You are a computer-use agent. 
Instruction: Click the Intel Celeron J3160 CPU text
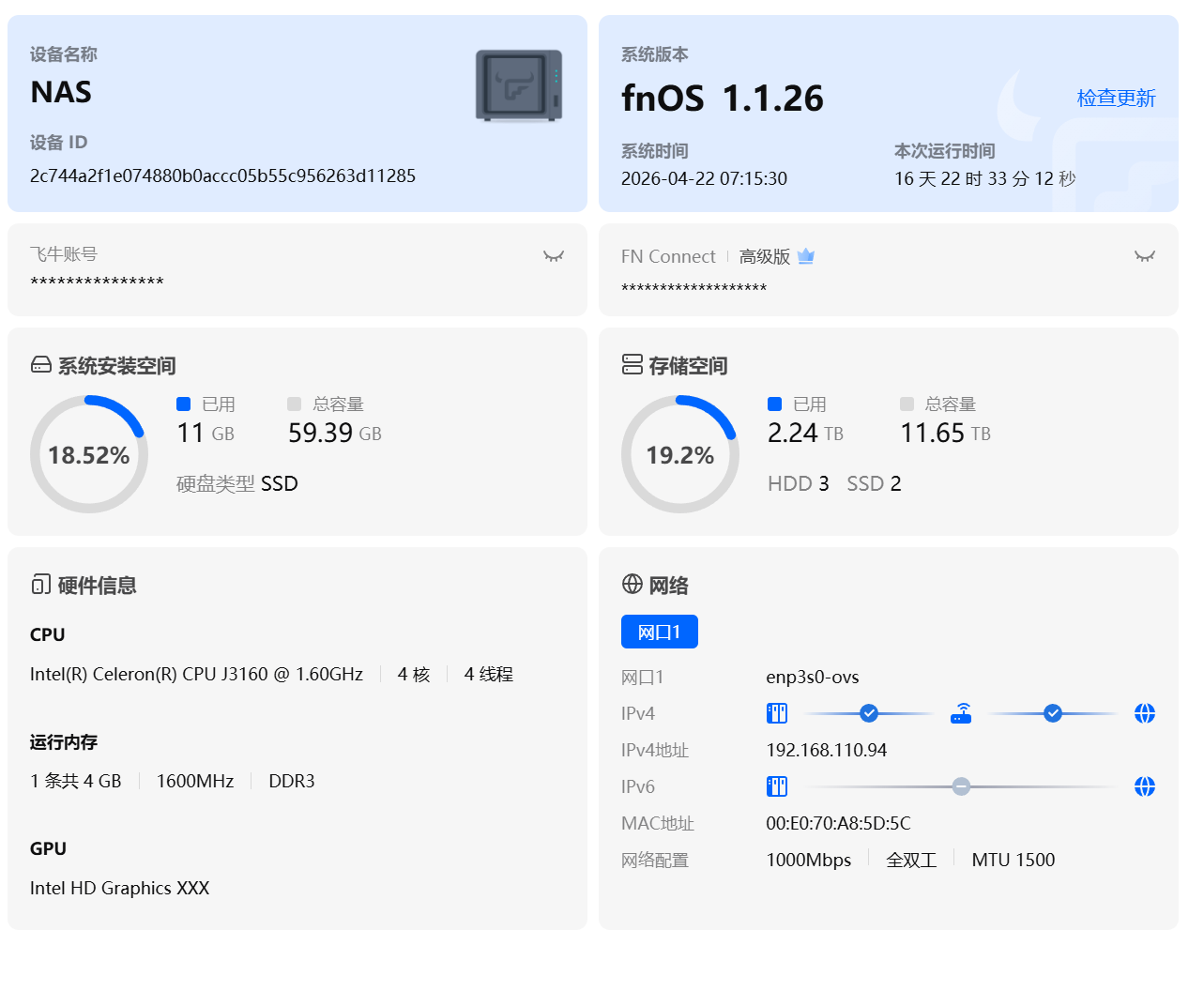[196, 674]
